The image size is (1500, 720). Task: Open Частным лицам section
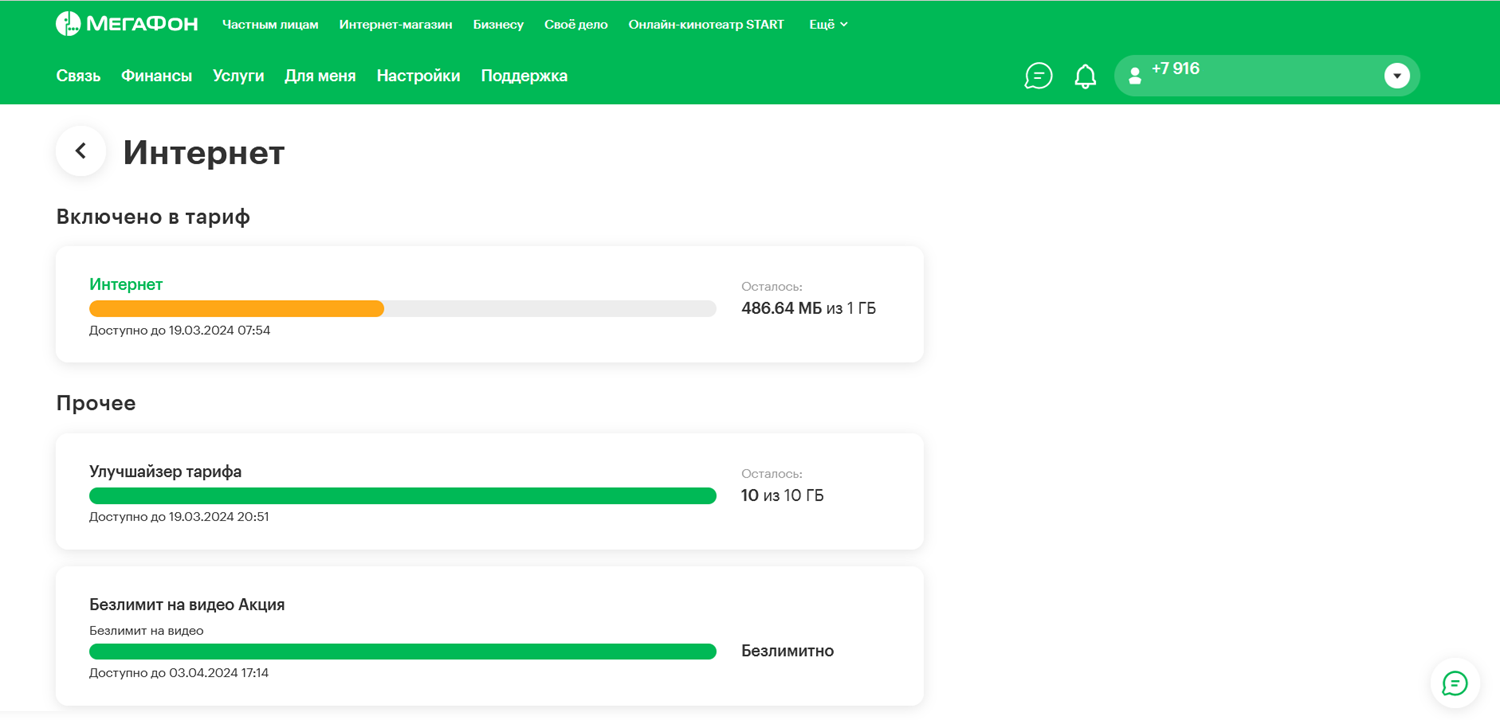(270, 24)
